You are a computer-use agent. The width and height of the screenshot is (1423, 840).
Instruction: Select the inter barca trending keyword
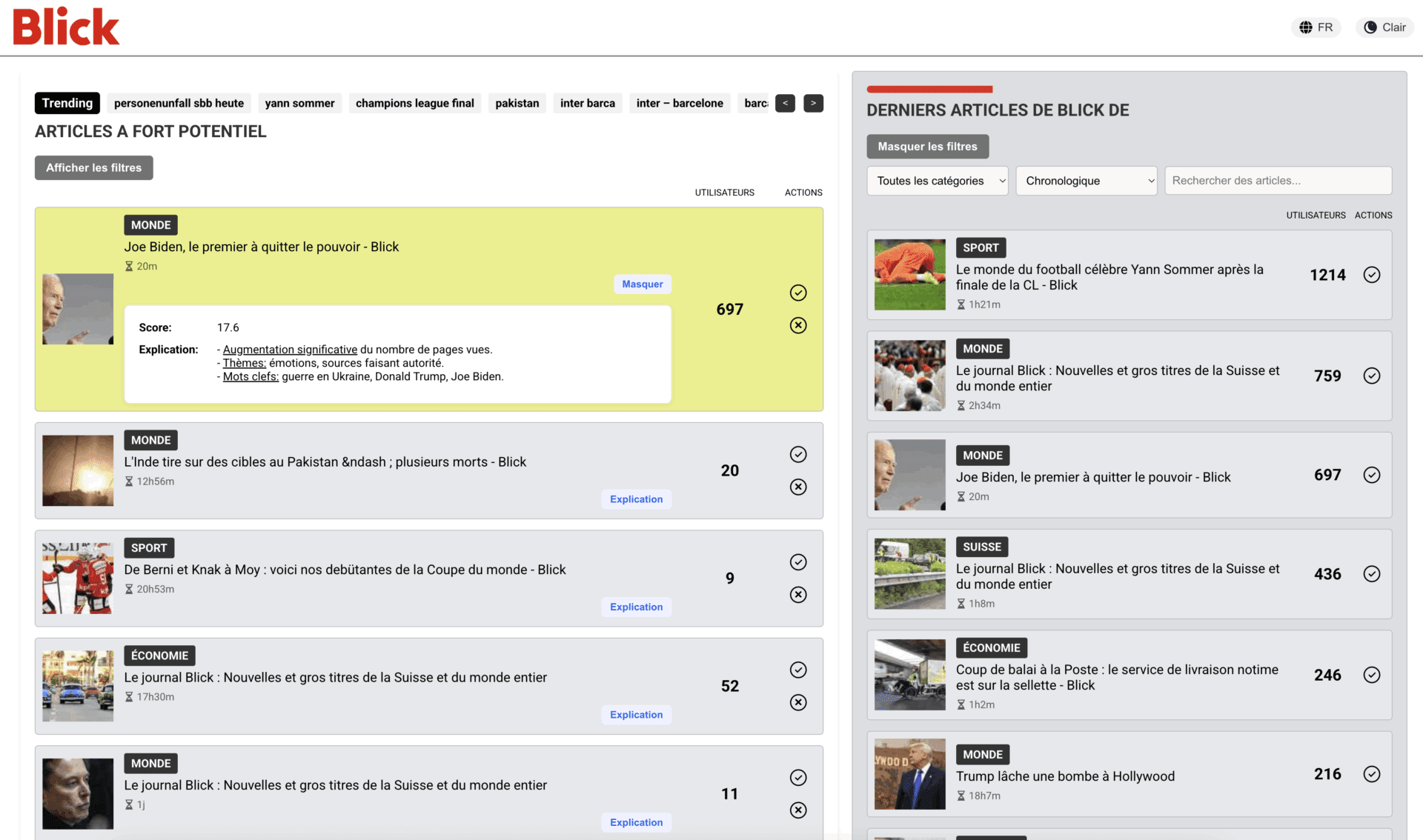(x=588, y=103)
